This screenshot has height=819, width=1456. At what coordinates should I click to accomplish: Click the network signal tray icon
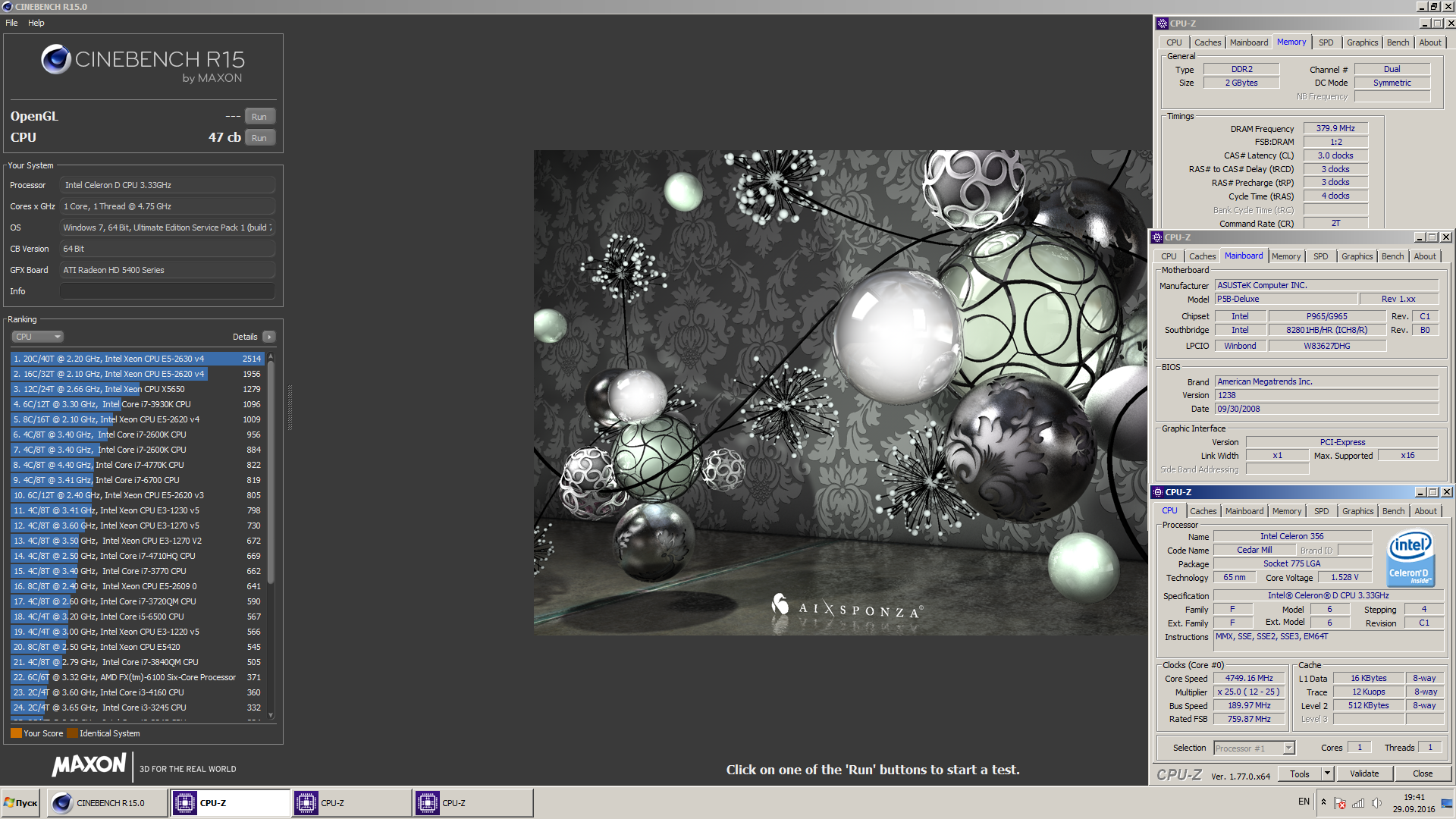click(1358, 803)
